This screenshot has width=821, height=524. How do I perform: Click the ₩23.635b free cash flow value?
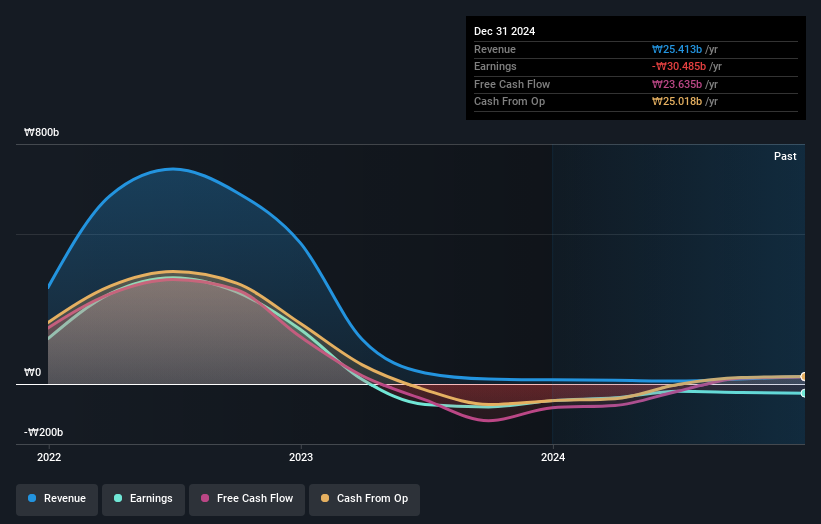[x=676, y=84]
